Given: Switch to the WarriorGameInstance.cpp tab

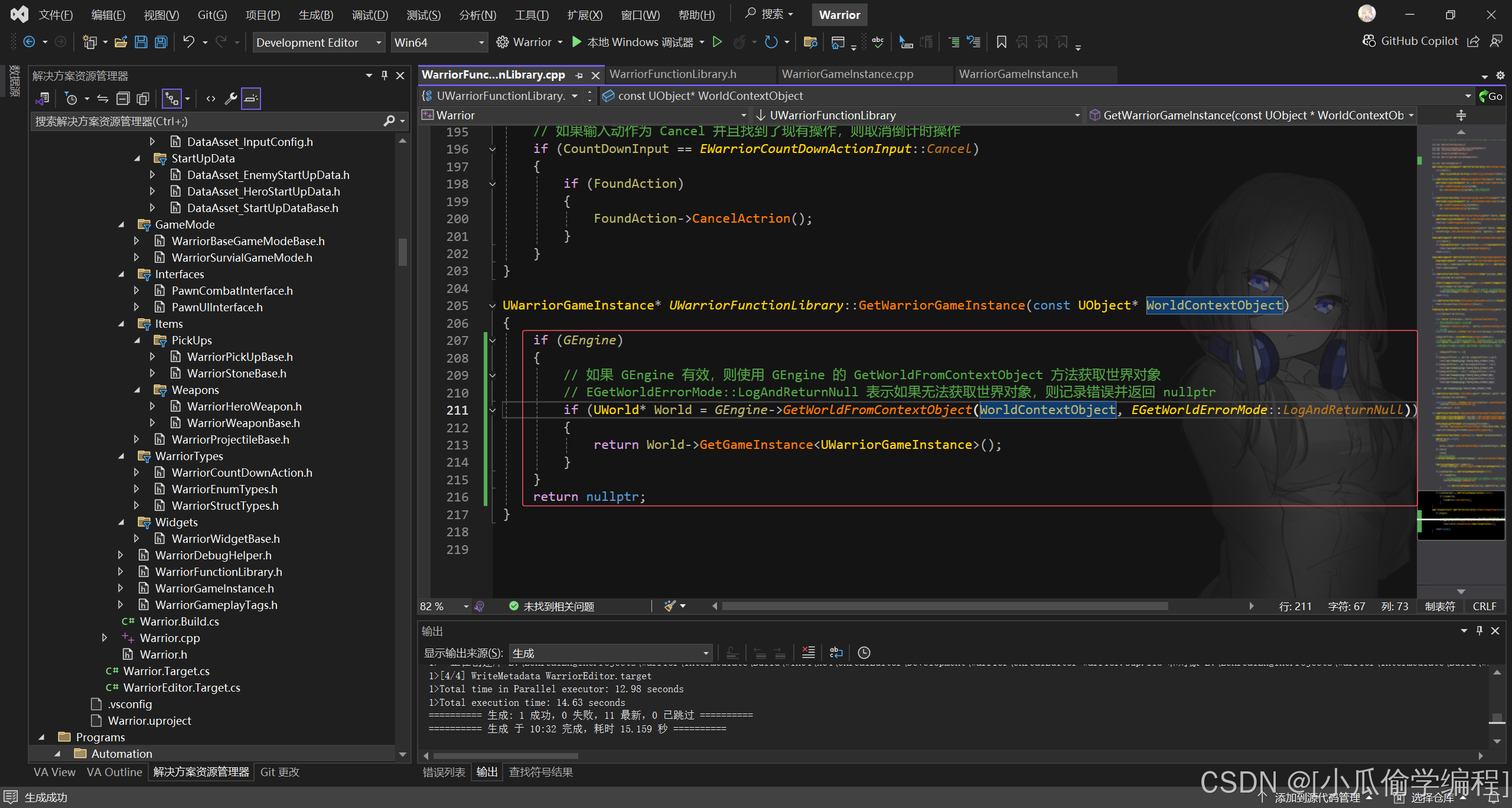Looking at the screenshot, I should [x=847, y=74].
